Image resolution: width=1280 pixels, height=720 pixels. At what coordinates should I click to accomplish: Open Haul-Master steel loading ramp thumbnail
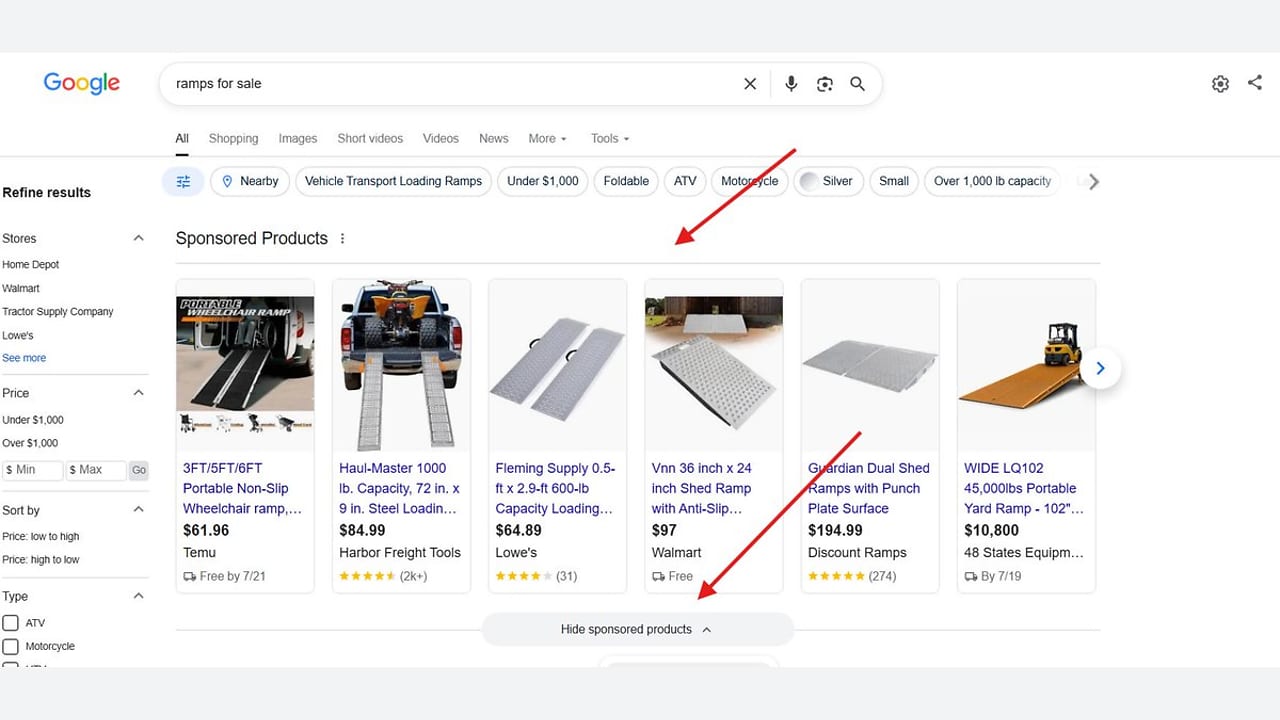(x=401, y=365)
